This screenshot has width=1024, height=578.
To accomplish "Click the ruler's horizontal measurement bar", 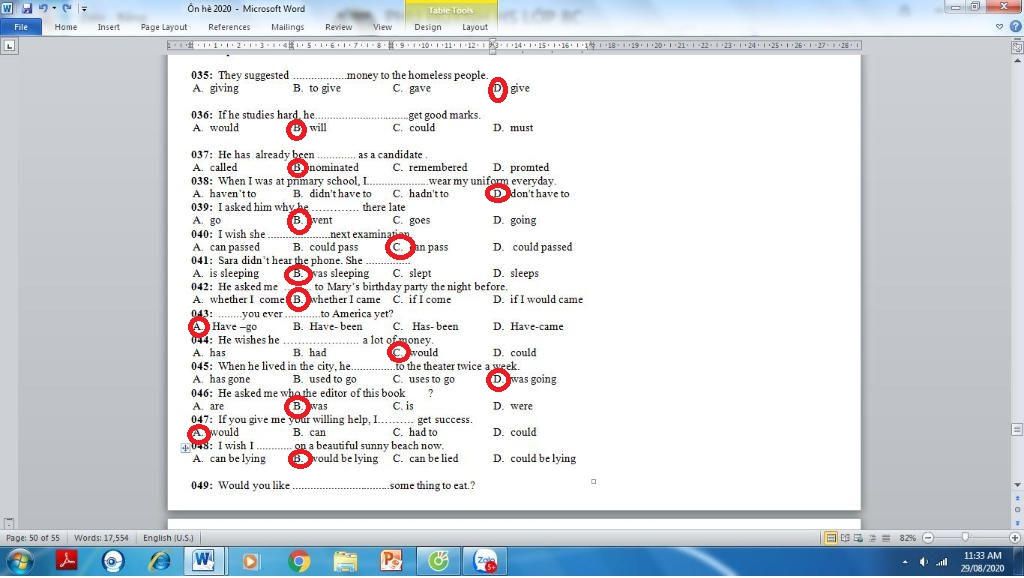I will tap(514, 45).
